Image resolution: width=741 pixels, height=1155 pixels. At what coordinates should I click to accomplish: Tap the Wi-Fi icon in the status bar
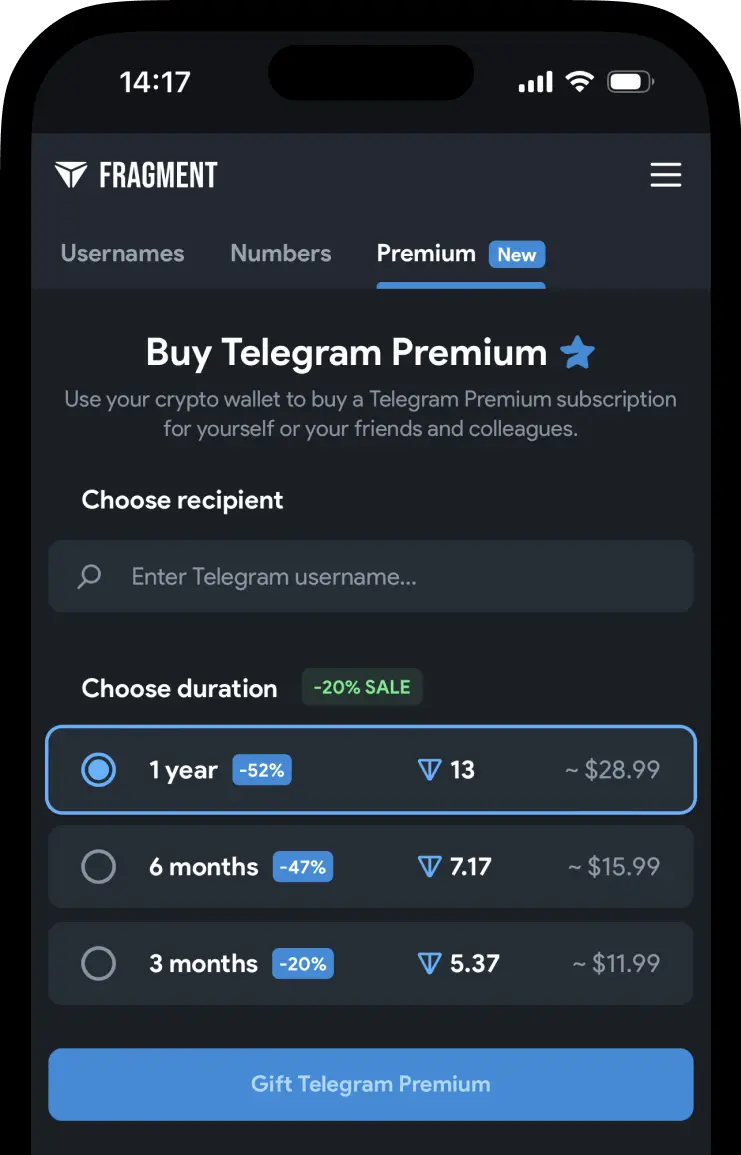[581, 82]
